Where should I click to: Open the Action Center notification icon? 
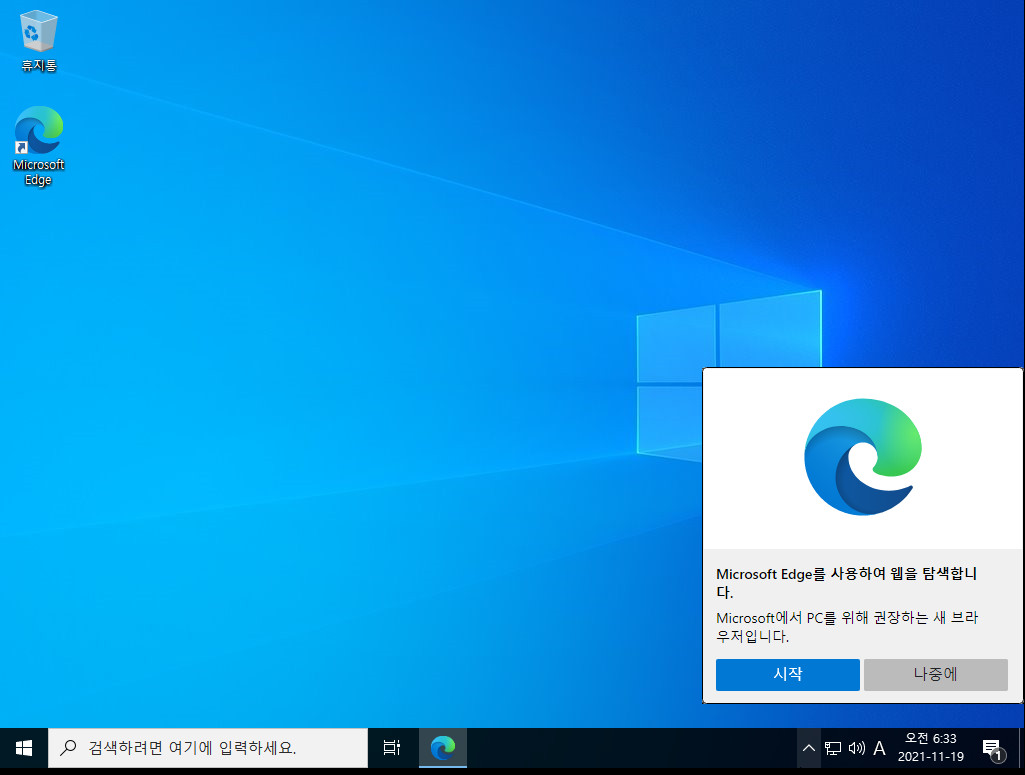click(992, 747)
